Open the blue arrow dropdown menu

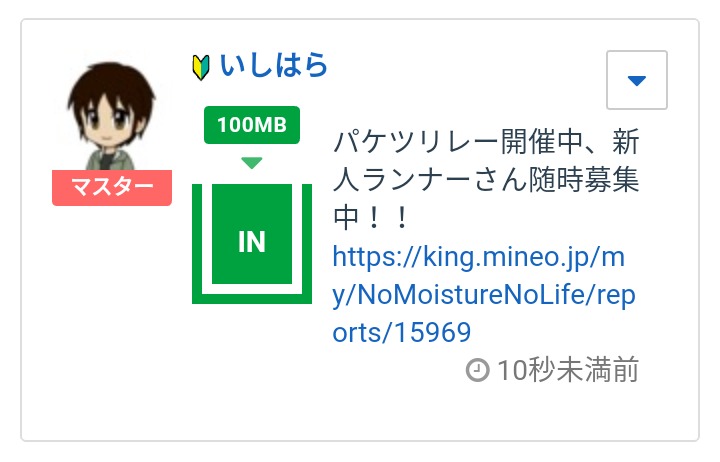pos(637,80)
